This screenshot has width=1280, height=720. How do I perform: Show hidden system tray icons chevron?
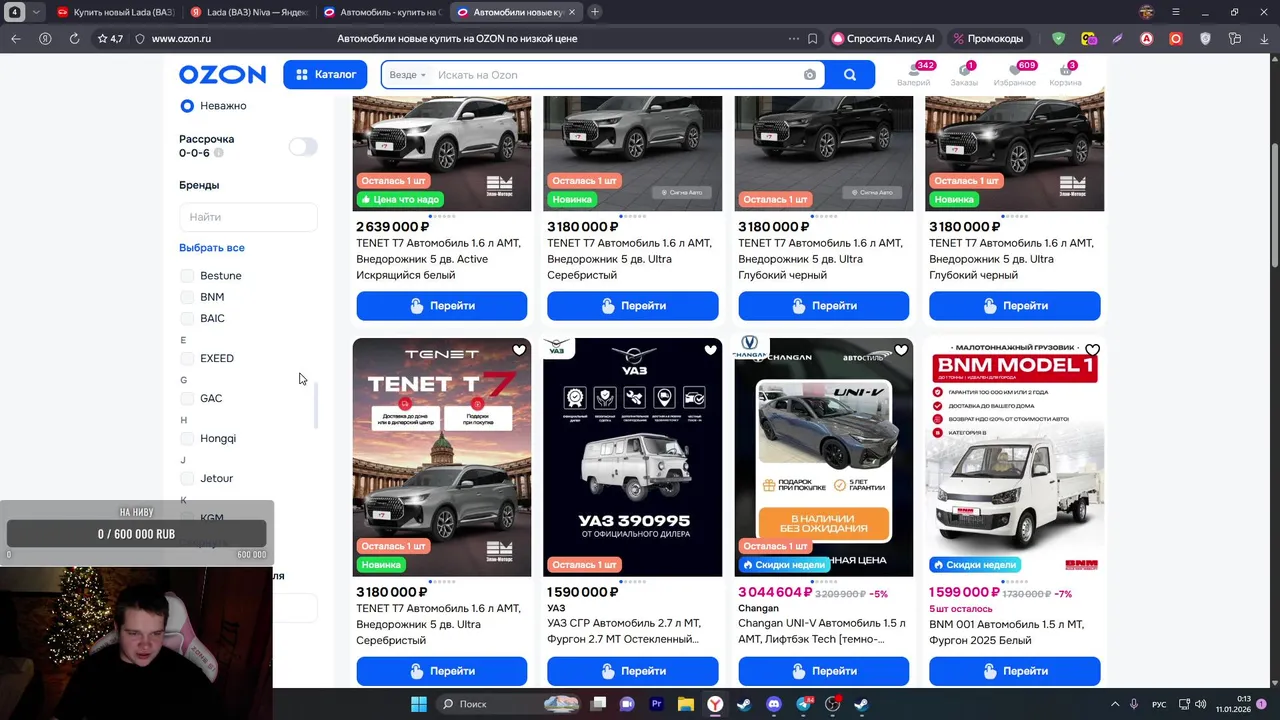(1115, 704)
